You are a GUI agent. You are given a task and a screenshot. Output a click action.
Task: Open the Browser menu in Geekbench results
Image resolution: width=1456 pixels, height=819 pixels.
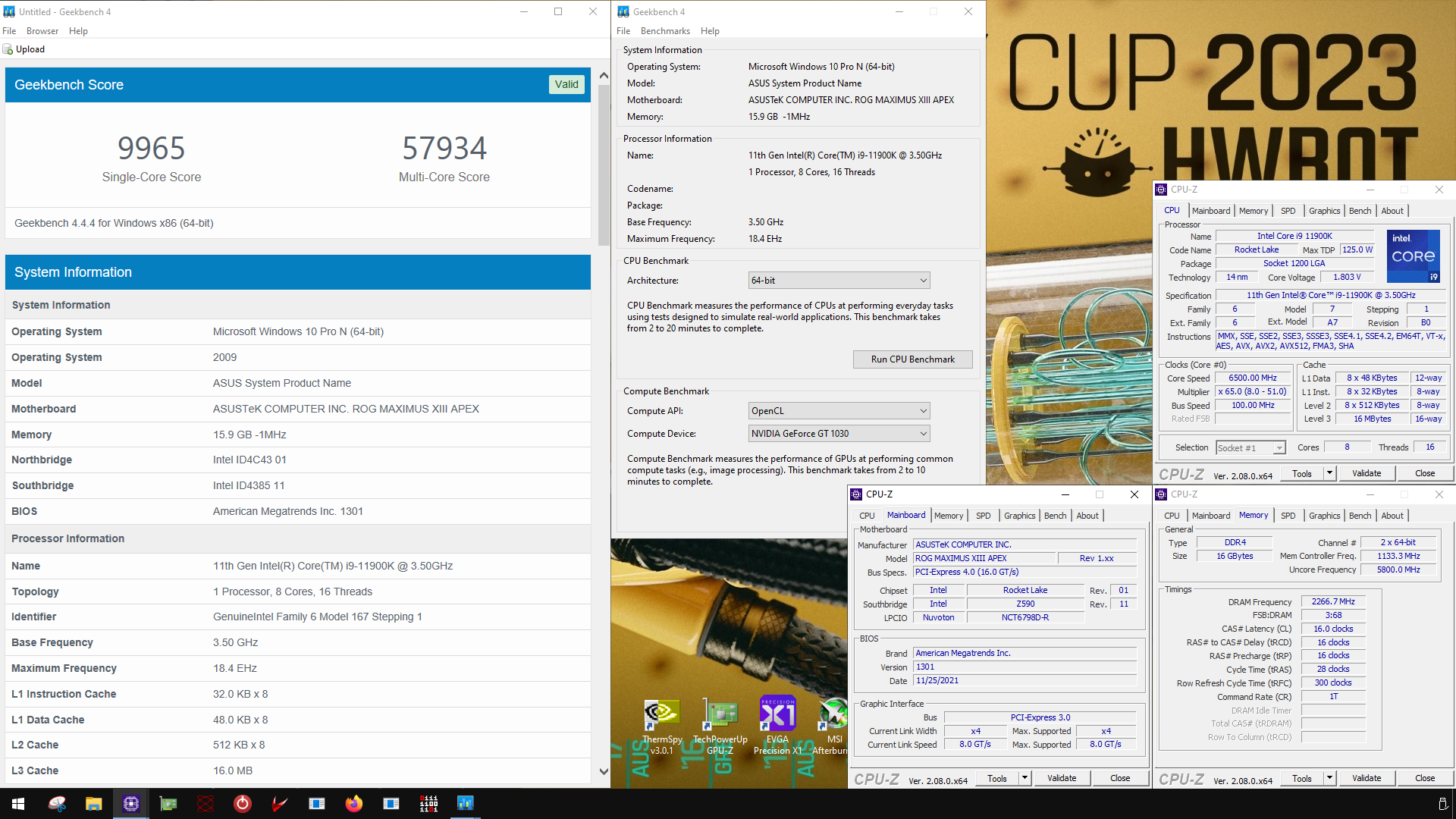click(42, 31)
